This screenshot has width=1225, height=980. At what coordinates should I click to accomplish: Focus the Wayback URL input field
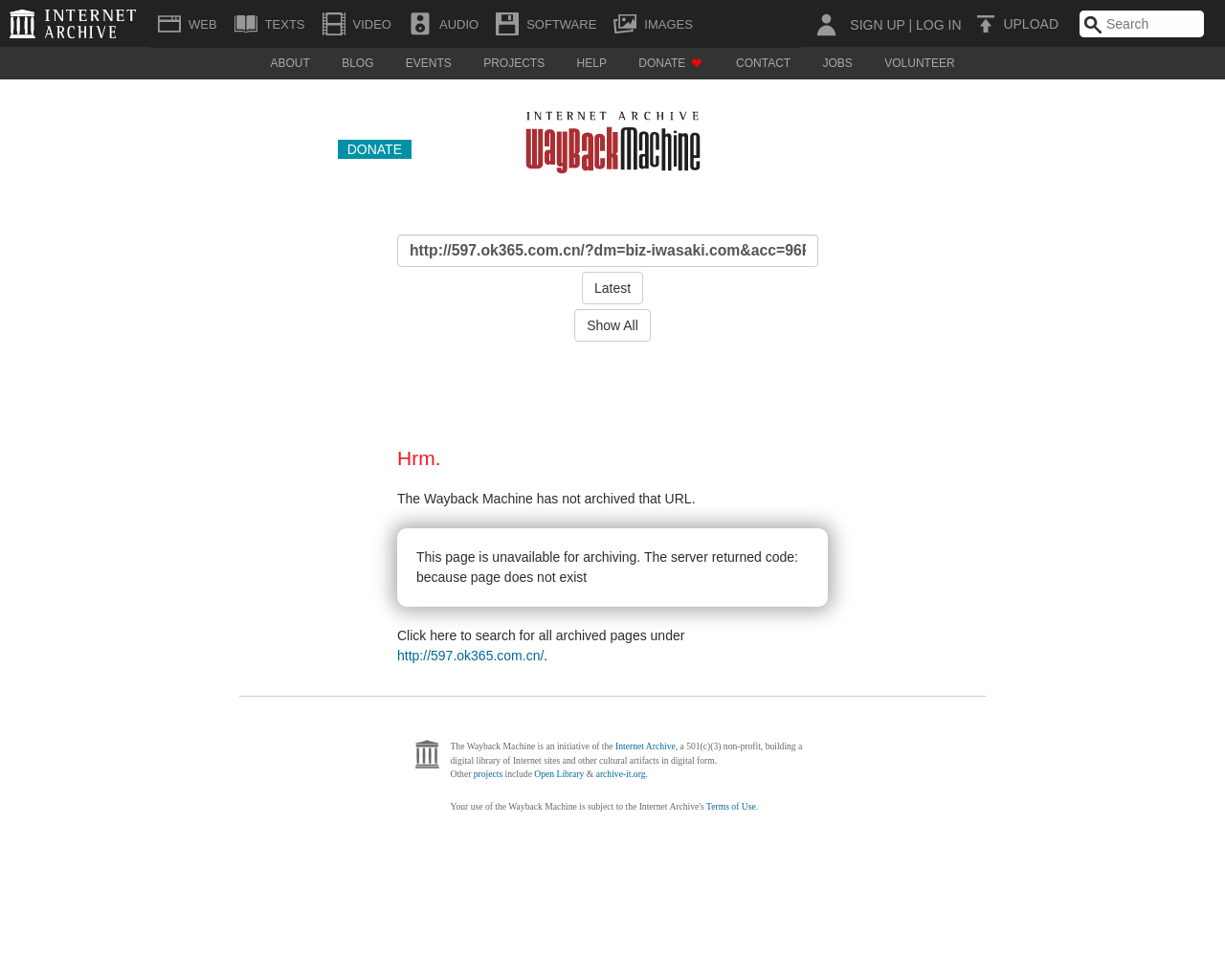point(608,251)
